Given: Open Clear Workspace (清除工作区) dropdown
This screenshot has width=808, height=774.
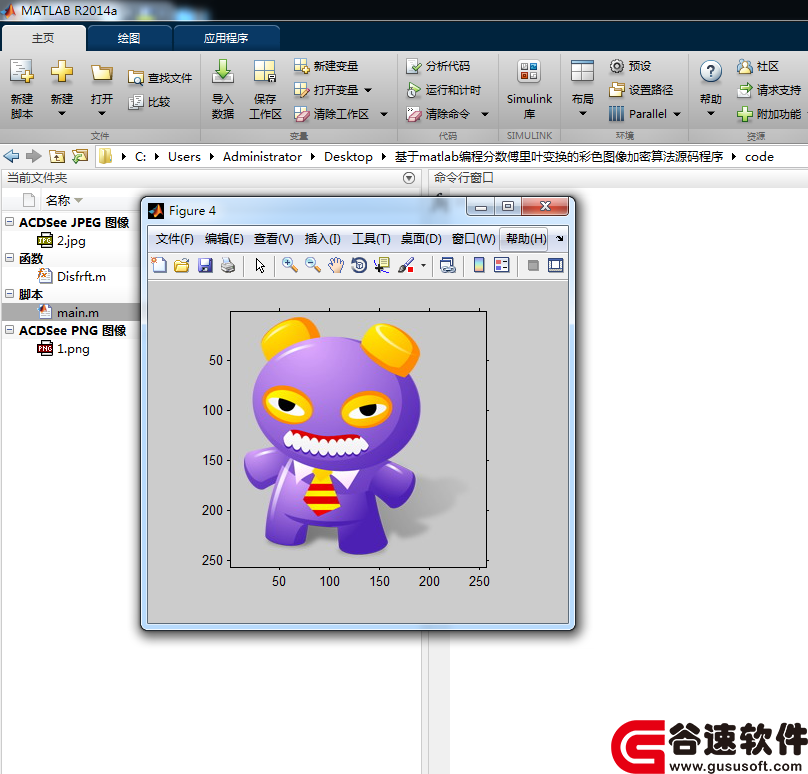Looking at the screenshot, I should click(x=384, y=114).
